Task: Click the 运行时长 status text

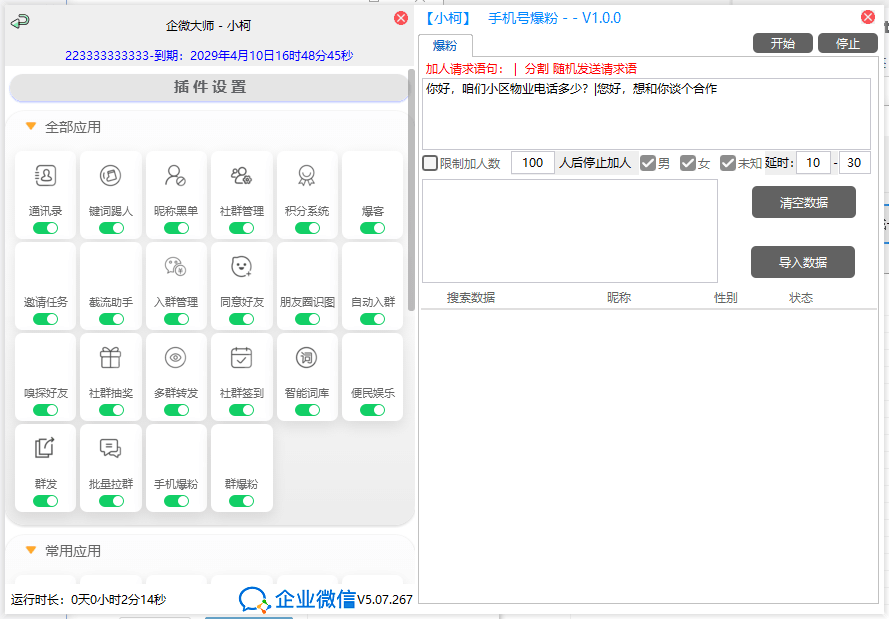Action: pos(88,600)
